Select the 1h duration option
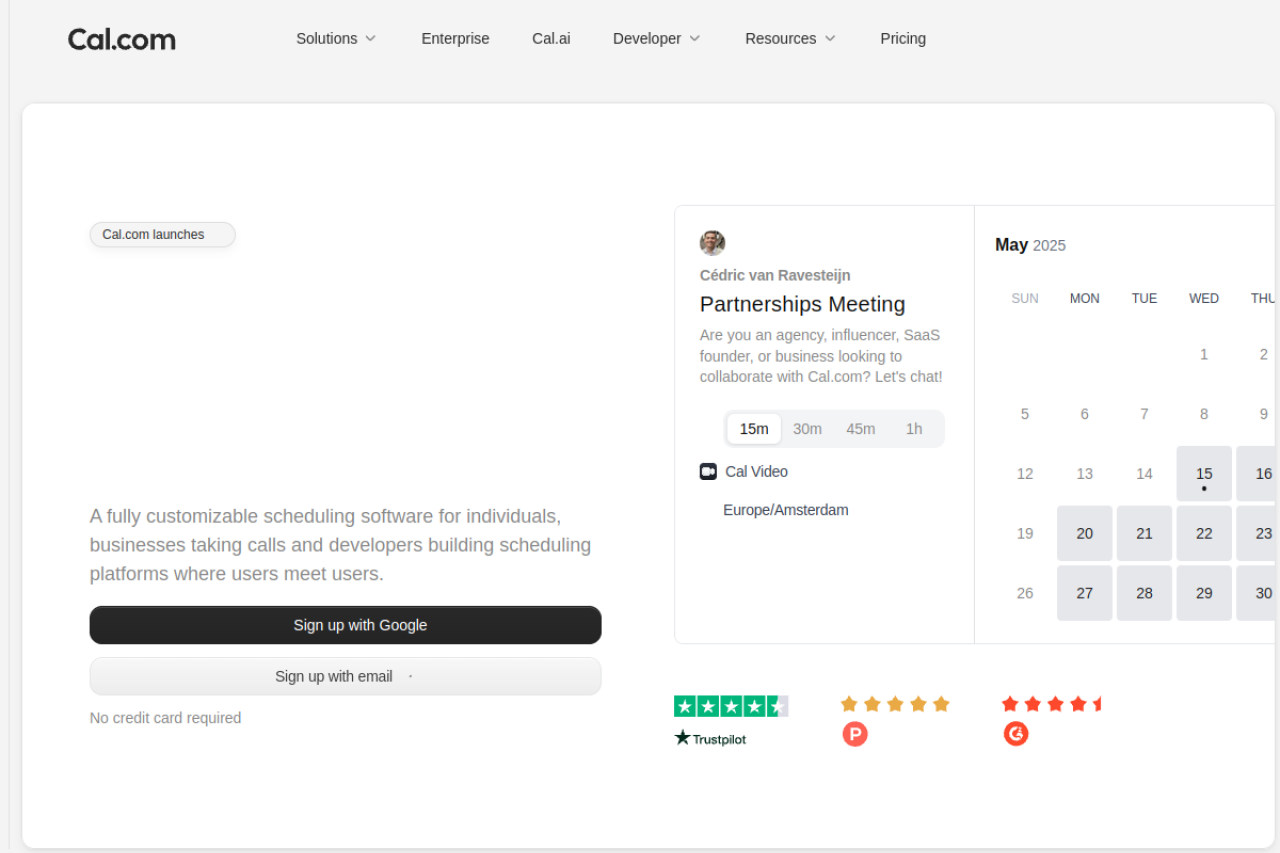 pyautogui.click(x=914, y=428)
